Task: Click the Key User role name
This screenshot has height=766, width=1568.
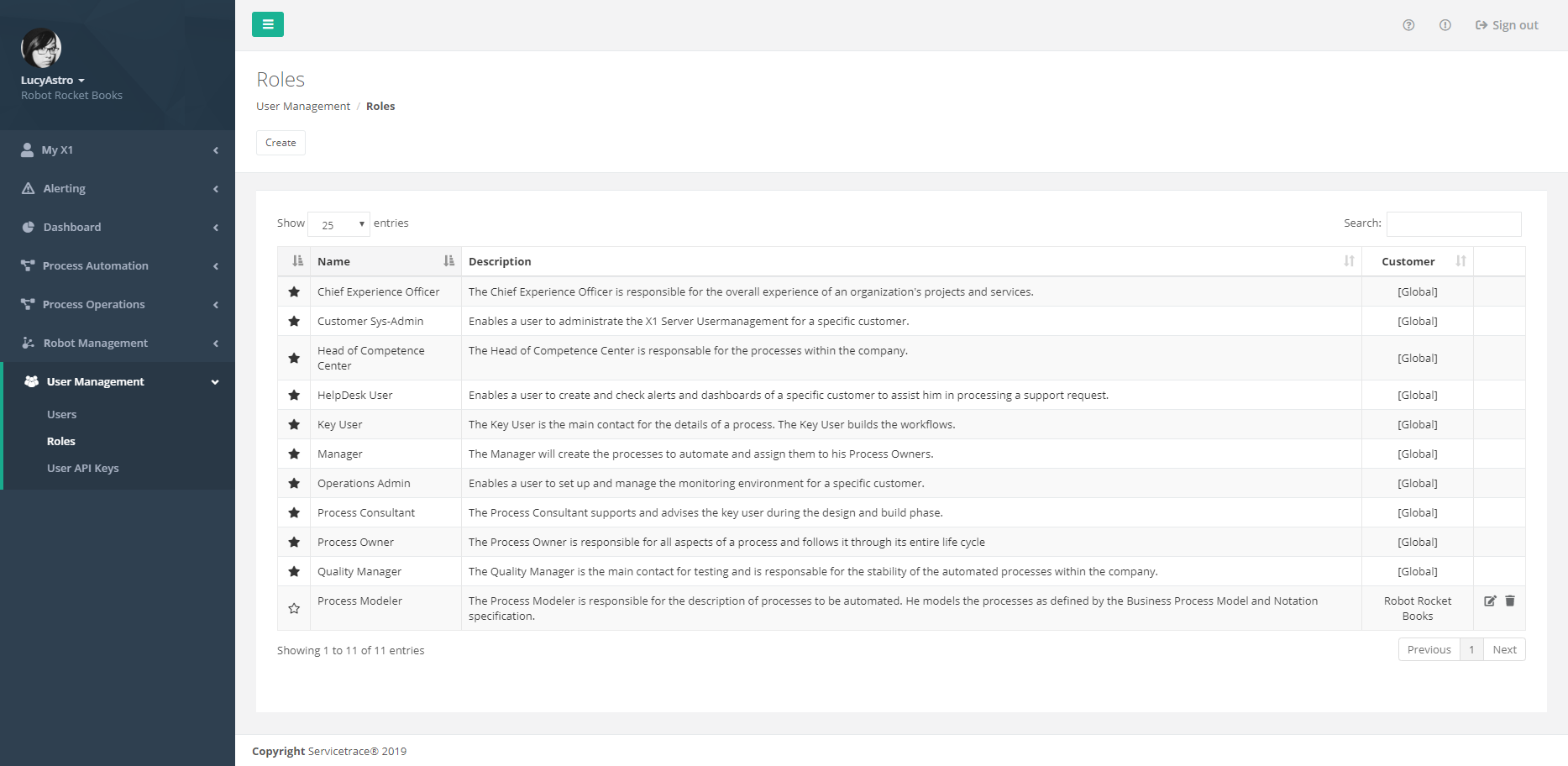Action: 339,424
